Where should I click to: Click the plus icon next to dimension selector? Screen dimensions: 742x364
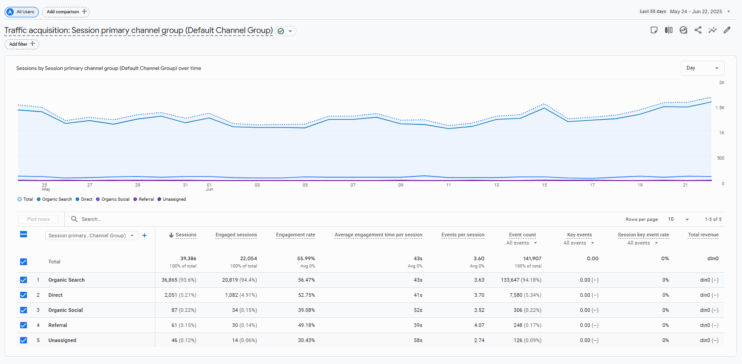point(144,235)
